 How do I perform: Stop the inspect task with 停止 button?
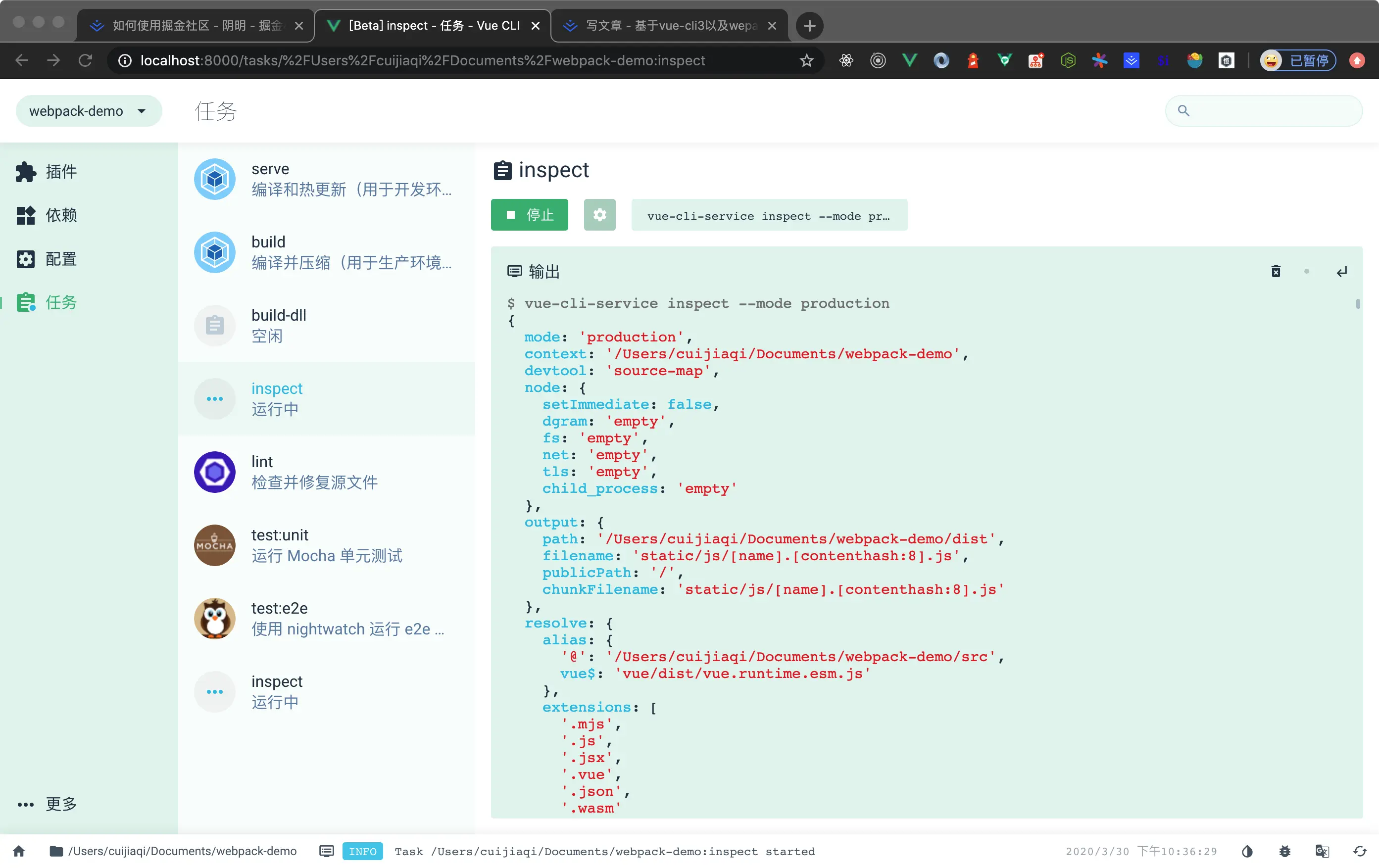pos(529,215)
